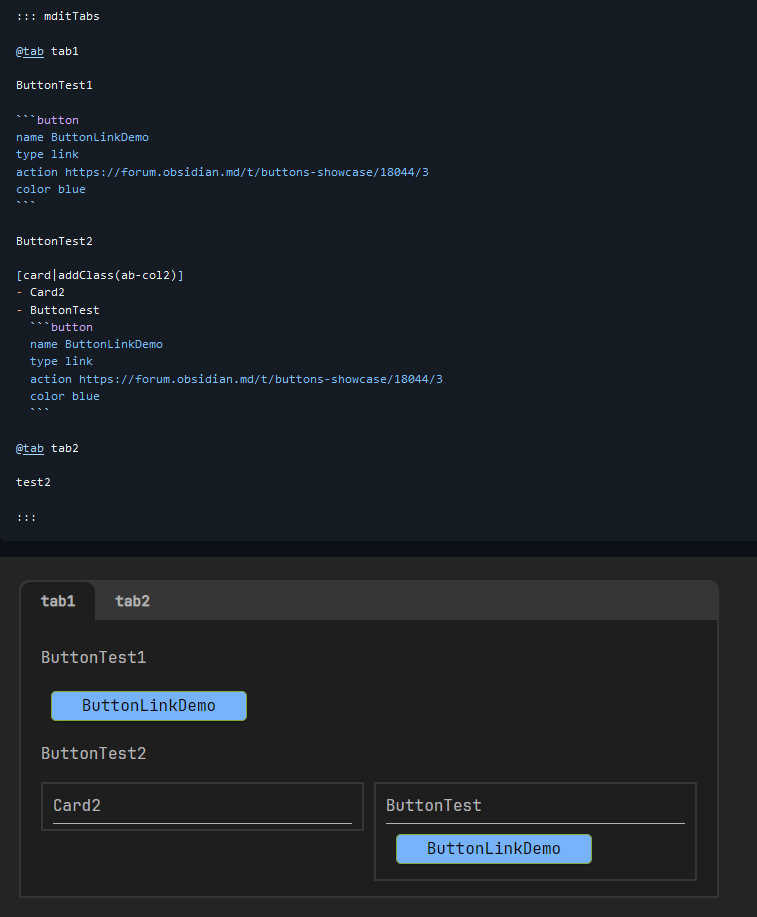
Task: Place cursor on the 'test2' source line
Action: click(33, 482)
